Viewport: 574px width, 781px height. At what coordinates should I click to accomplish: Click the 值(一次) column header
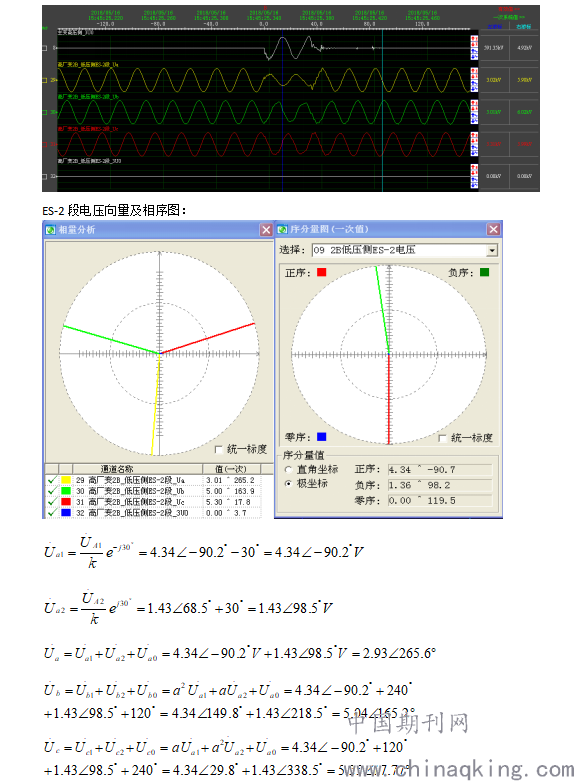point(231,469)
